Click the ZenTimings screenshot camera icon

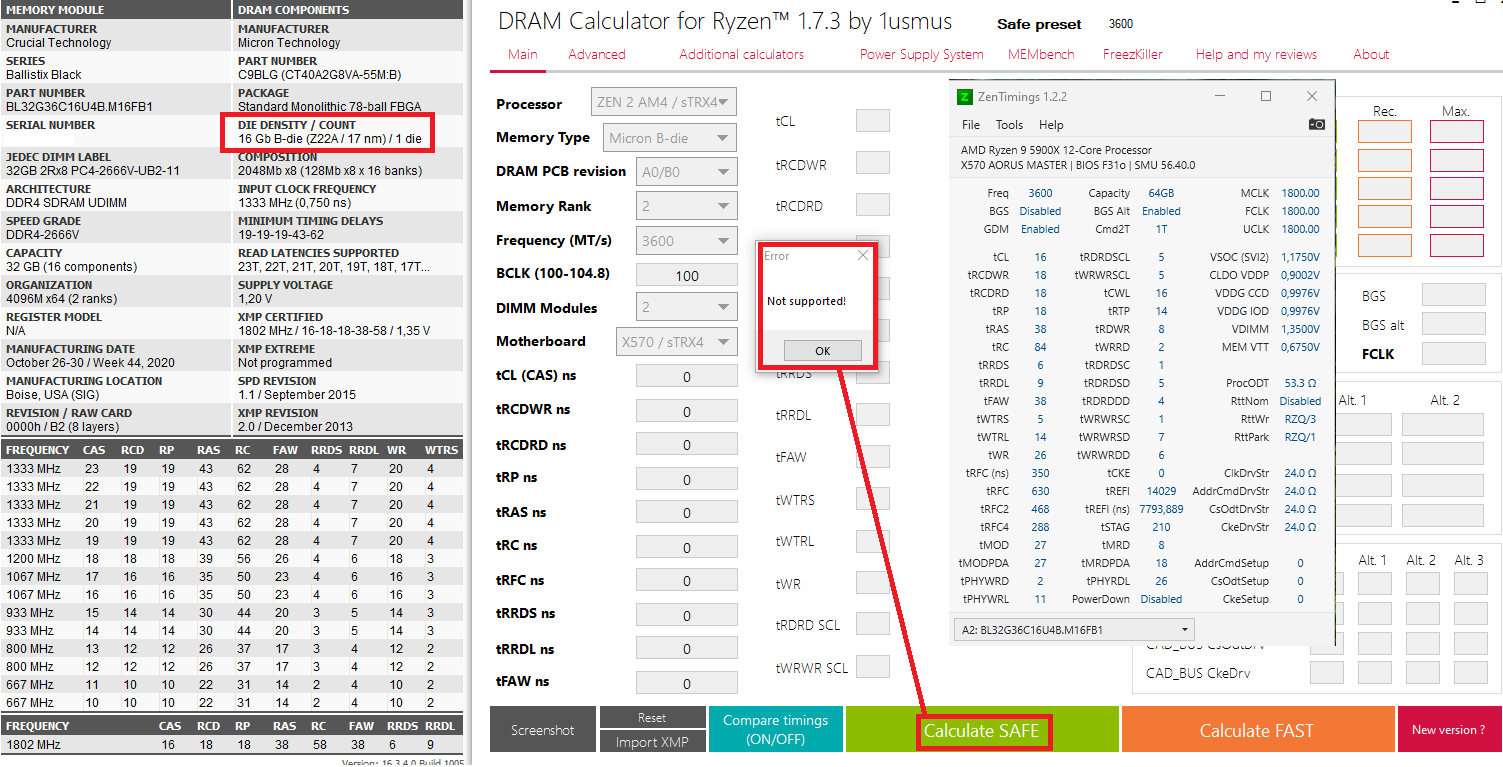[x=1317, y=125]
